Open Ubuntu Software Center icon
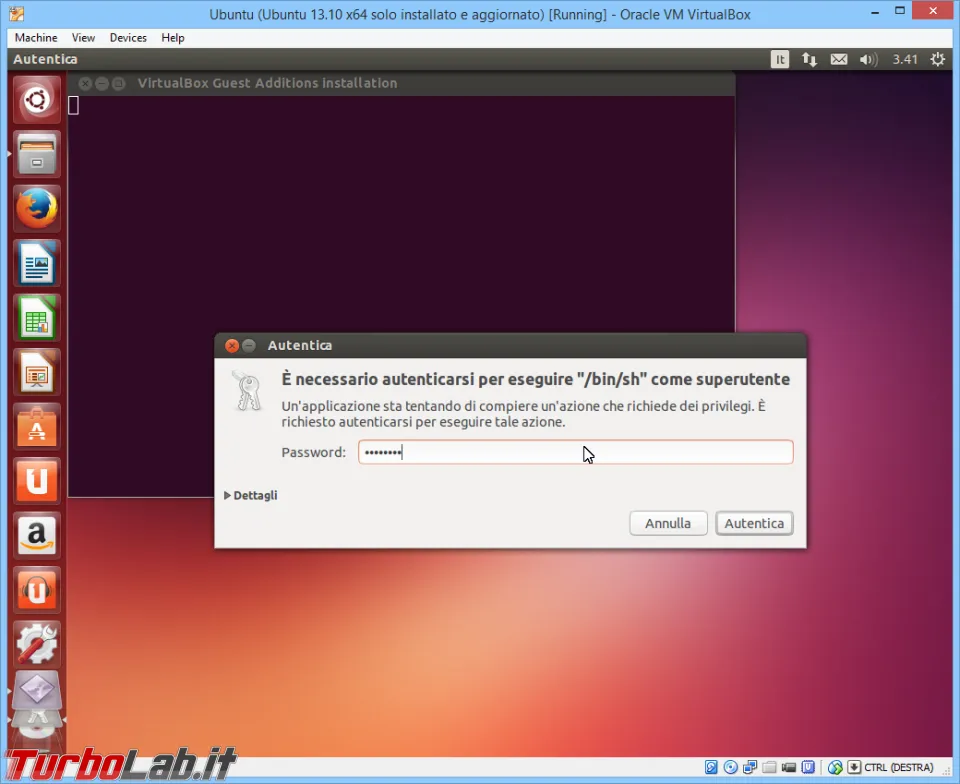Viewport: 960px width, 784px height. click(x=37, y=427)
